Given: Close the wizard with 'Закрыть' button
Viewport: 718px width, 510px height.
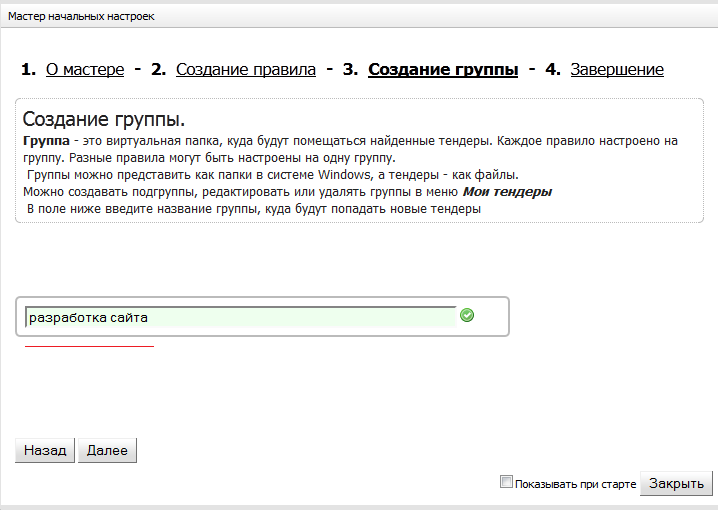Looking at the screenshot, I should click(x=676, y=483).
